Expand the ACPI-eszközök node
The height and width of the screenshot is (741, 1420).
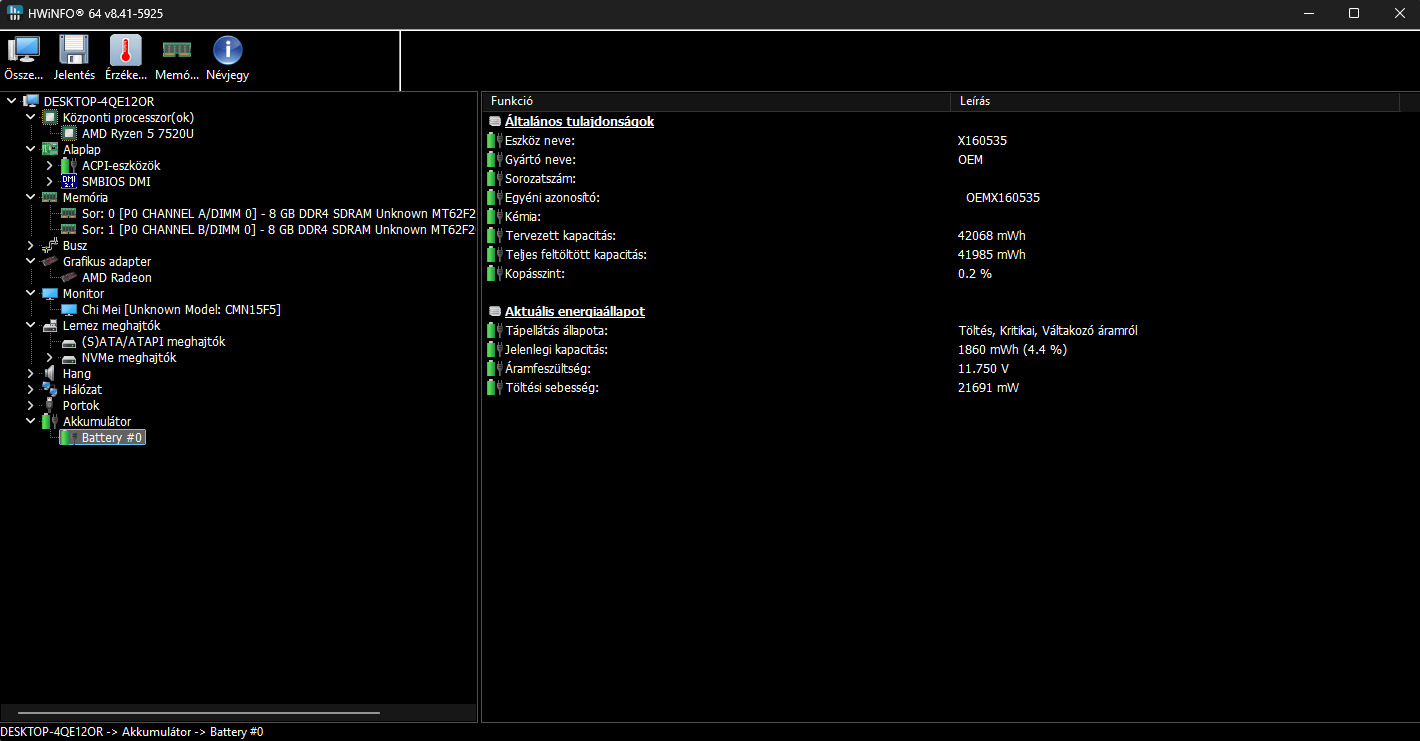50,165
